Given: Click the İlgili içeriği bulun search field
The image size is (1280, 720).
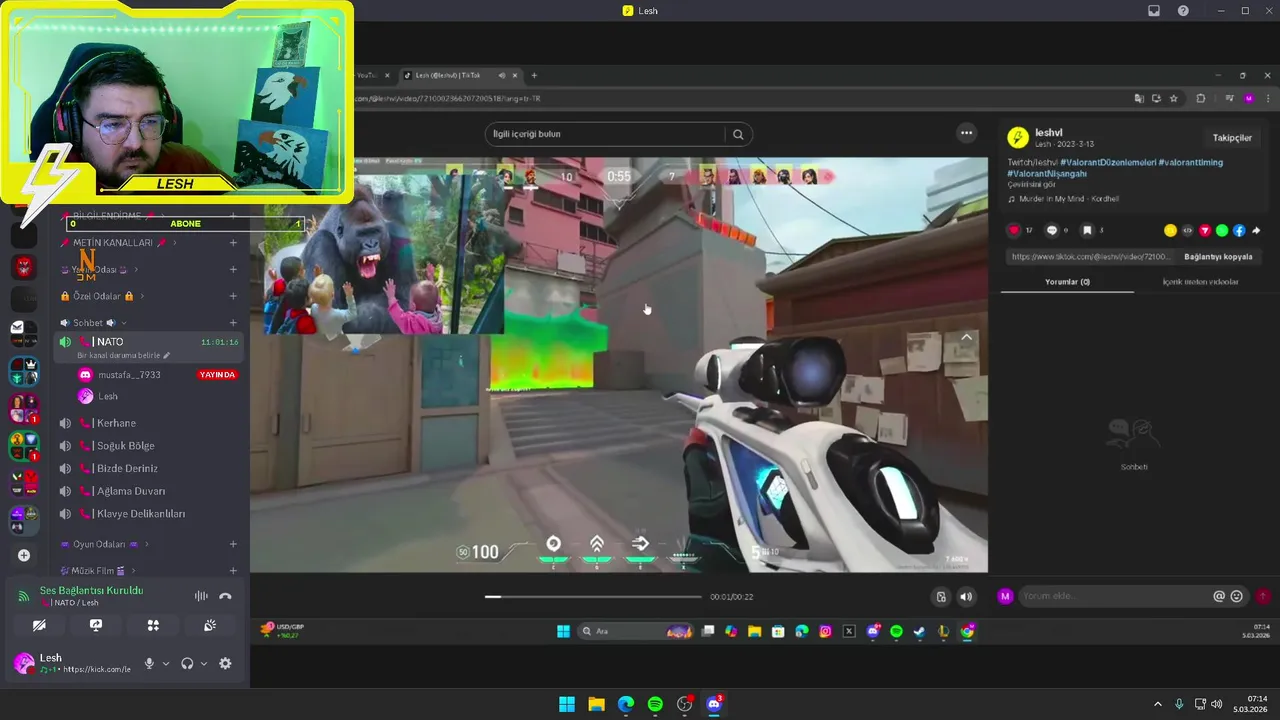Looking at the screenshot, I should click(x=606, y=134).
